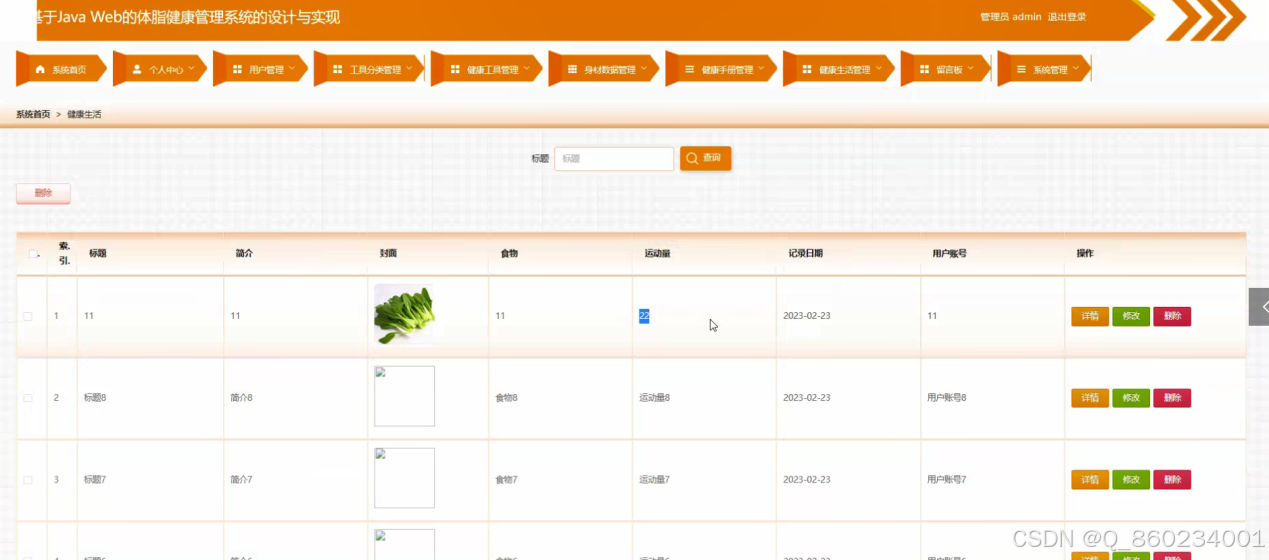Click the 标题8 title cell
The height and width of the screenshot is (560, 1269).
pyautogui.click(x=95, y=398)
